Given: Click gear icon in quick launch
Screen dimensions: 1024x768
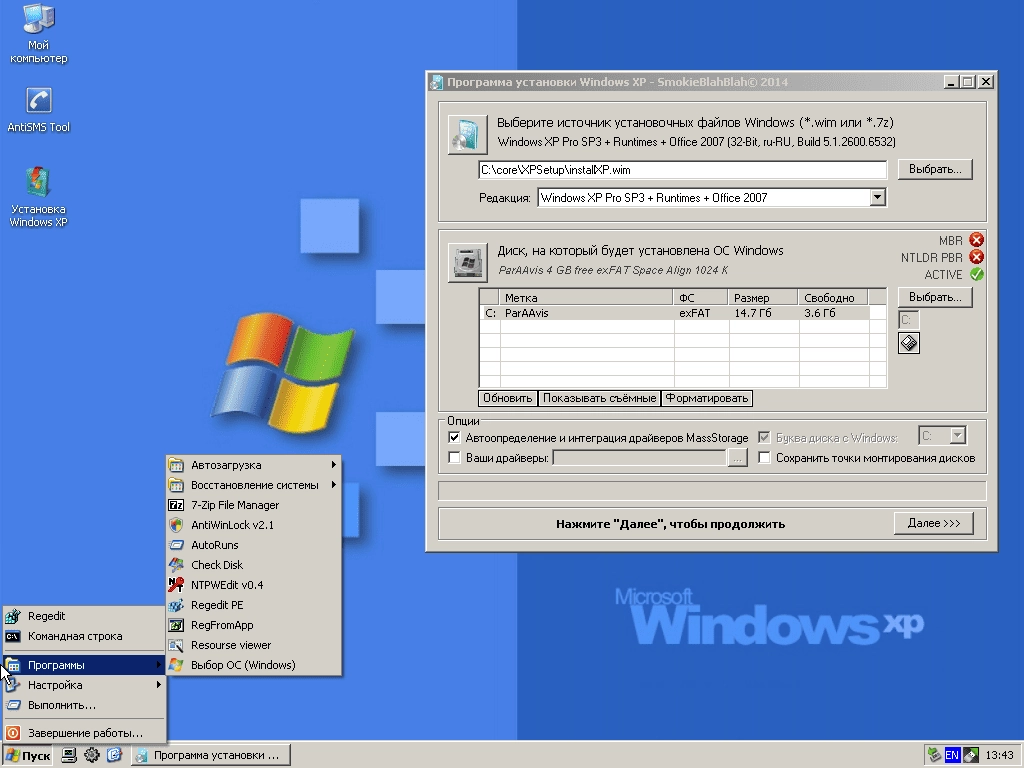Looking at the screenshot, I should [91, 755].
